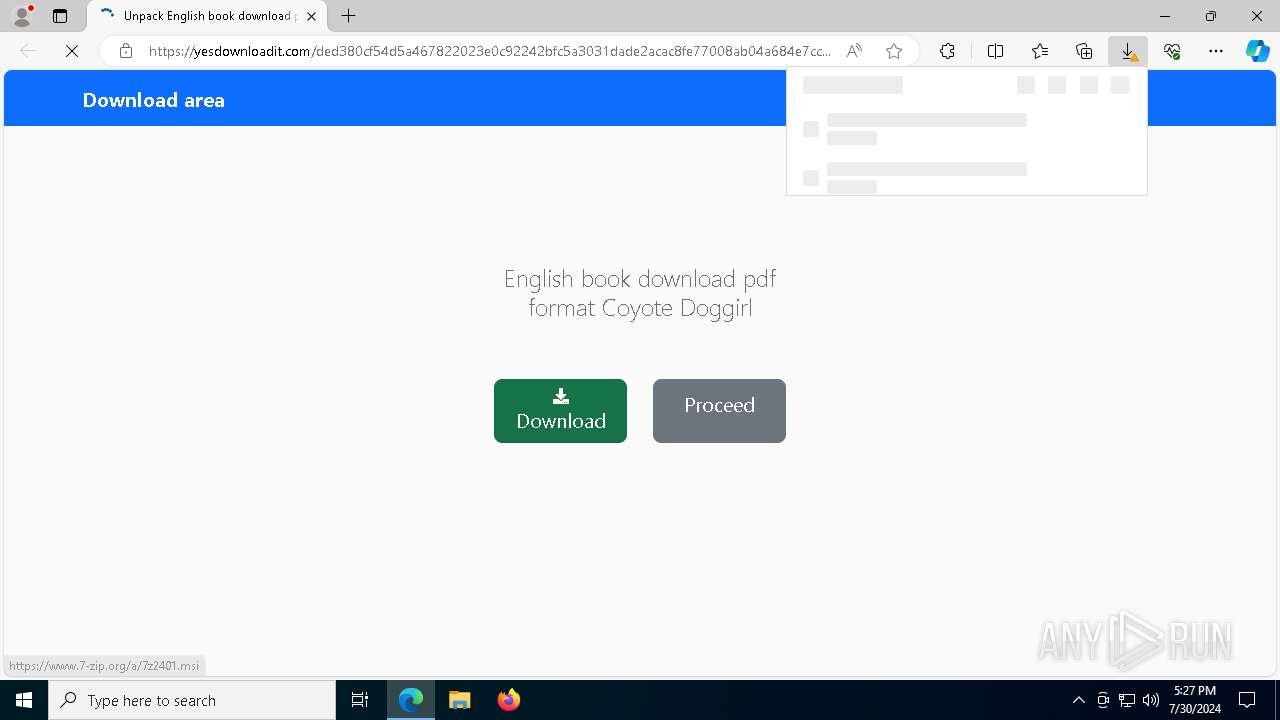Open the tab actions menu icon

[60, 16]
